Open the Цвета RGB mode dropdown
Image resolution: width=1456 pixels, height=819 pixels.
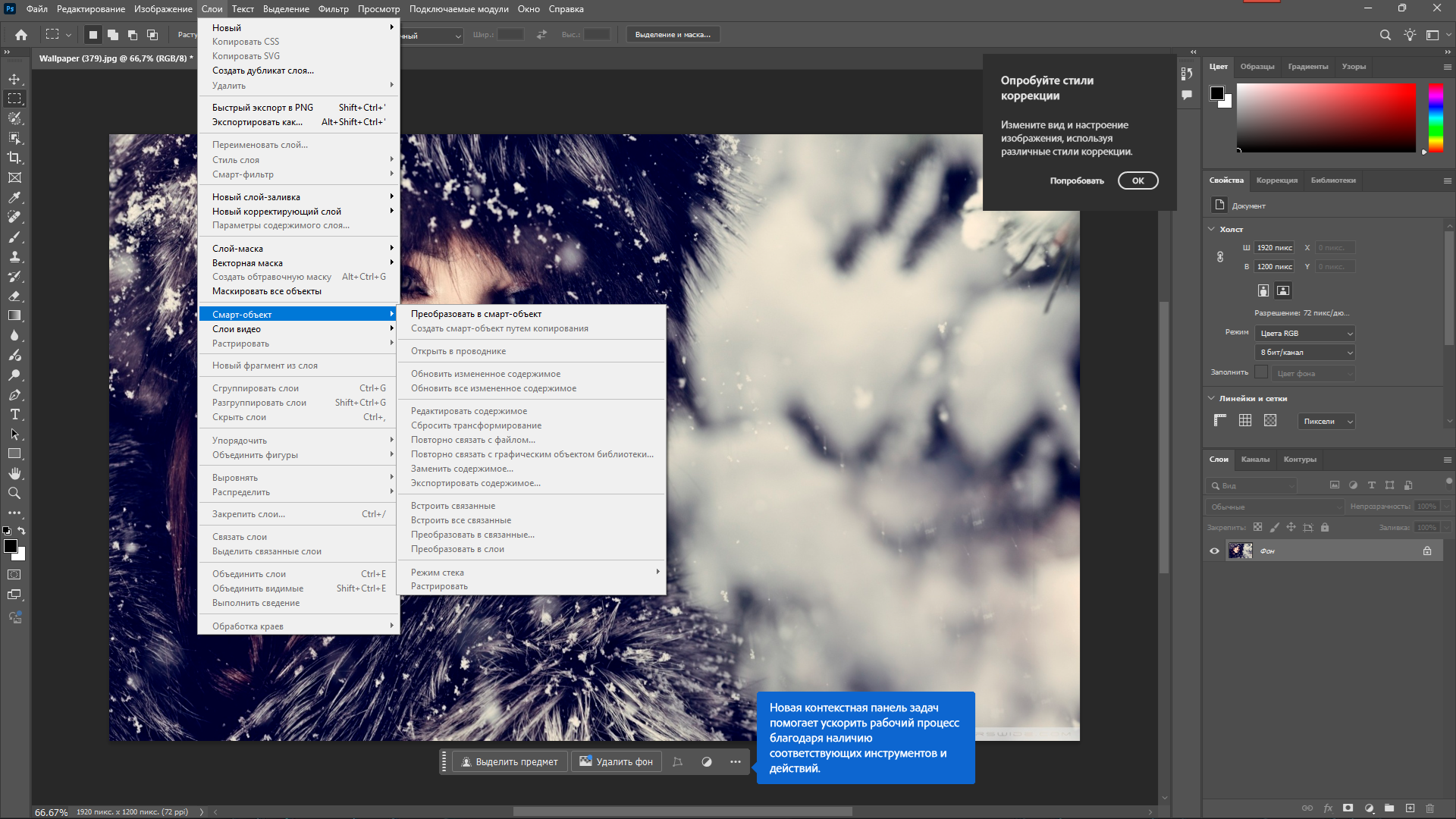[1305, 334]
